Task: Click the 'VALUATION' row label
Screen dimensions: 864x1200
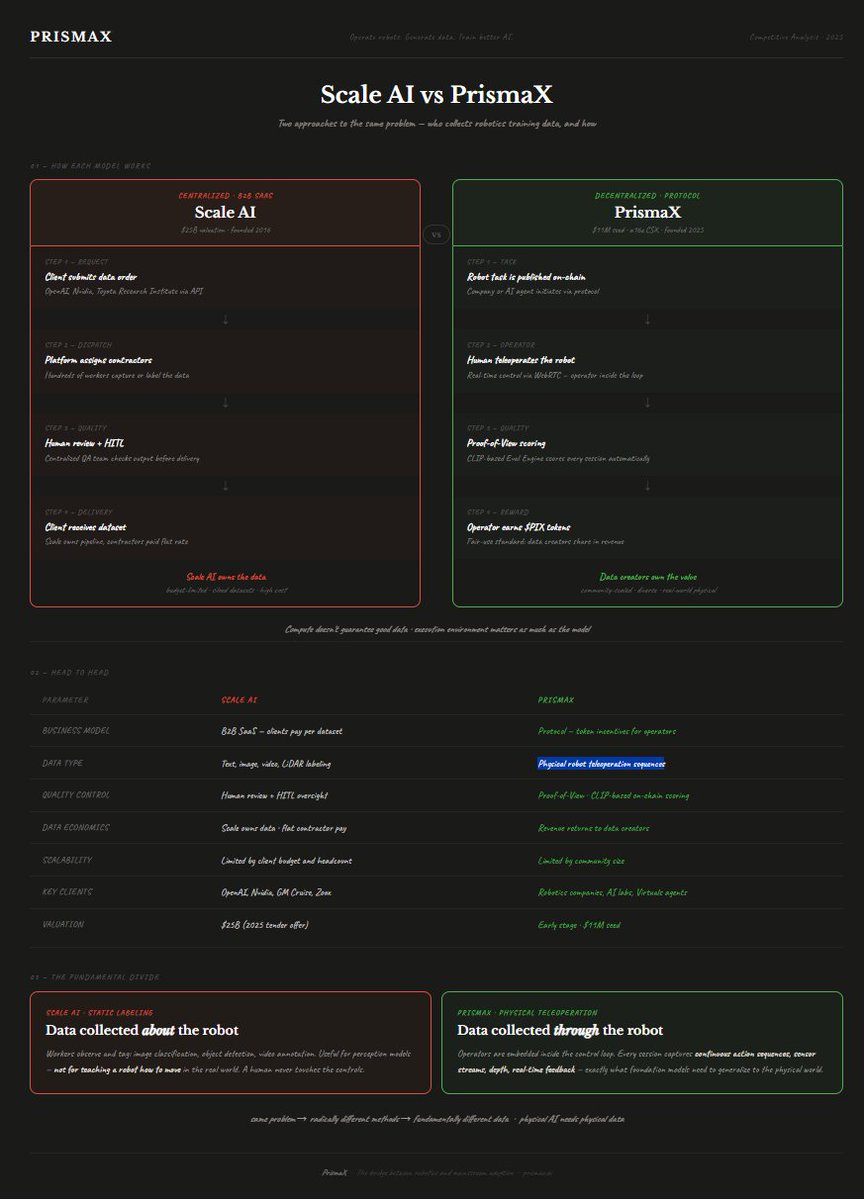Action: click(x=63, y=925)
